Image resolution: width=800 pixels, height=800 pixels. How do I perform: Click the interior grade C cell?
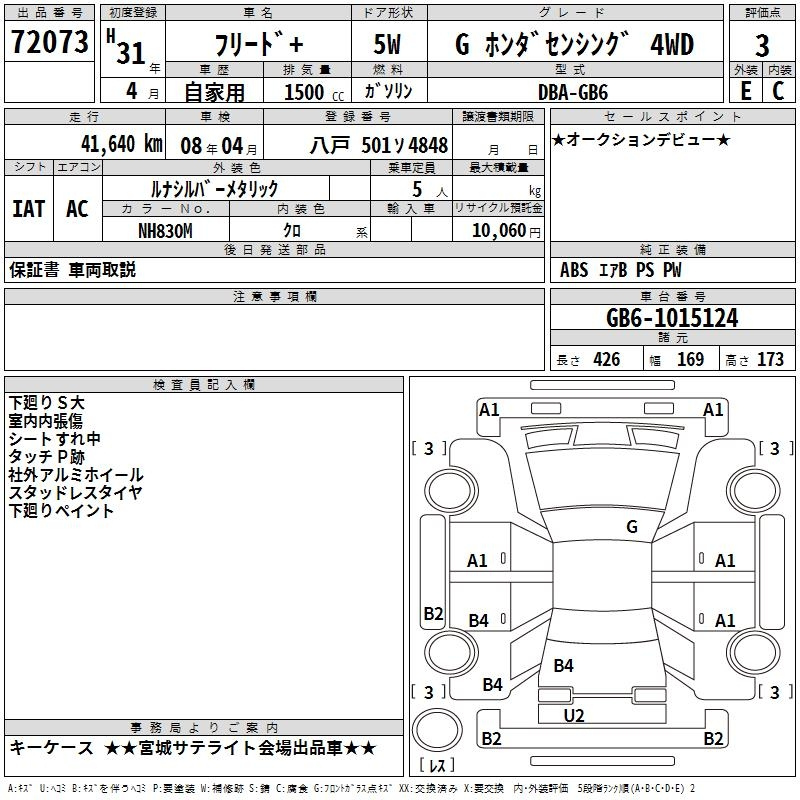(778, 90)
